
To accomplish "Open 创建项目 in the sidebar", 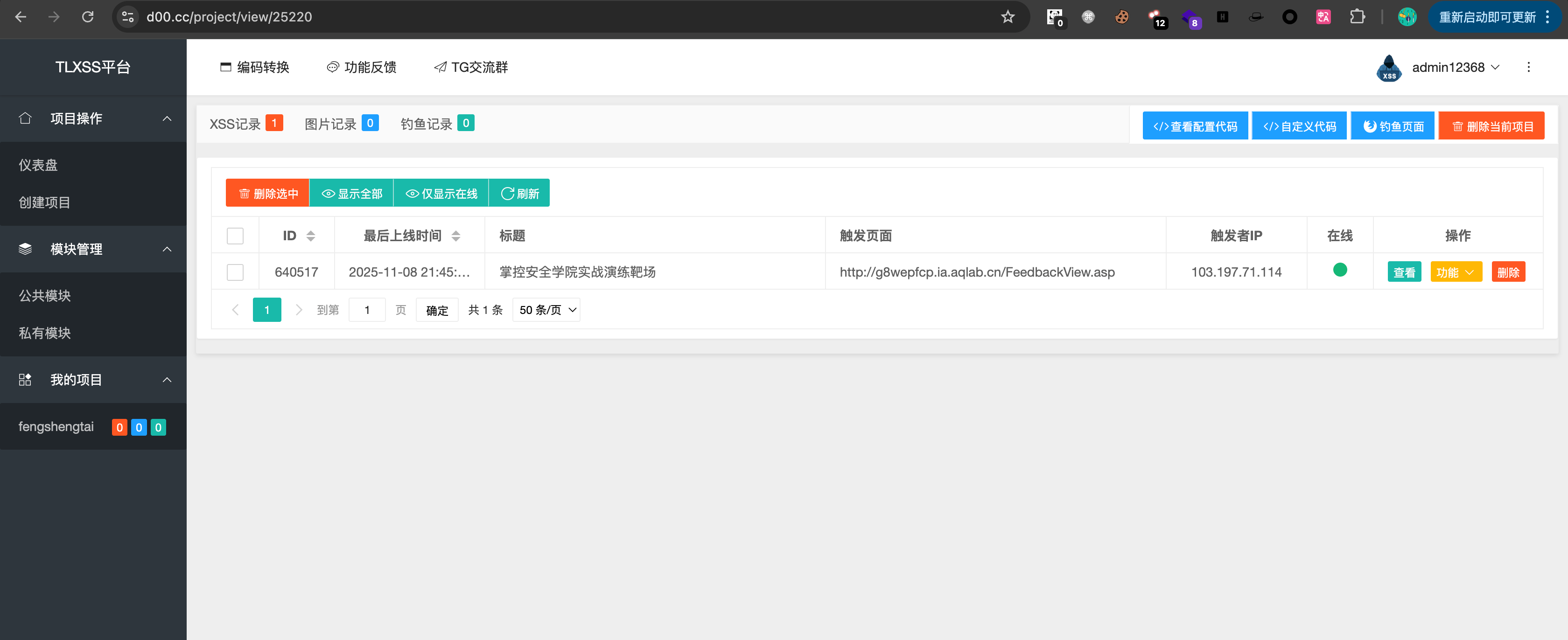I will point(44,202).
